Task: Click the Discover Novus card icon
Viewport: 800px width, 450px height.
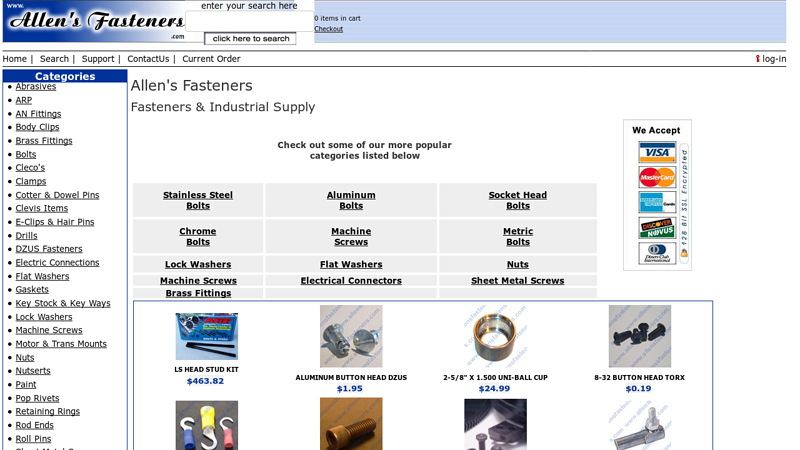Action: (x=657, y=228)
